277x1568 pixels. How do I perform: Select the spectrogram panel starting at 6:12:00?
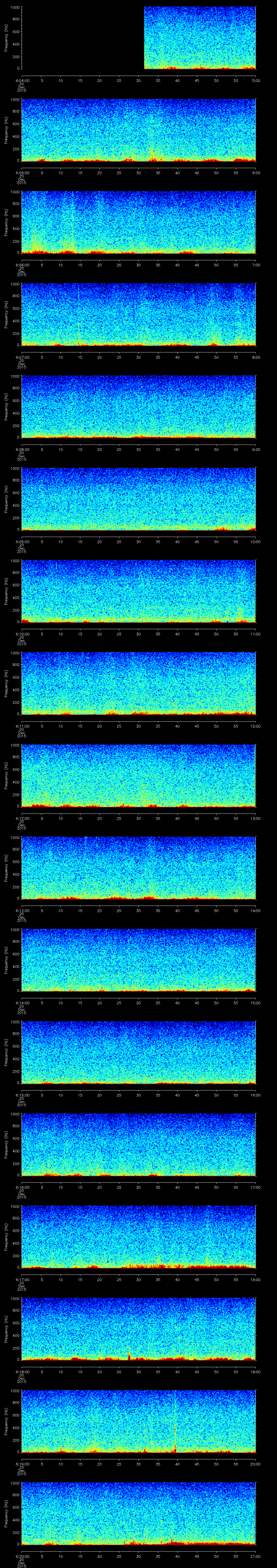[x=139, y=776]
